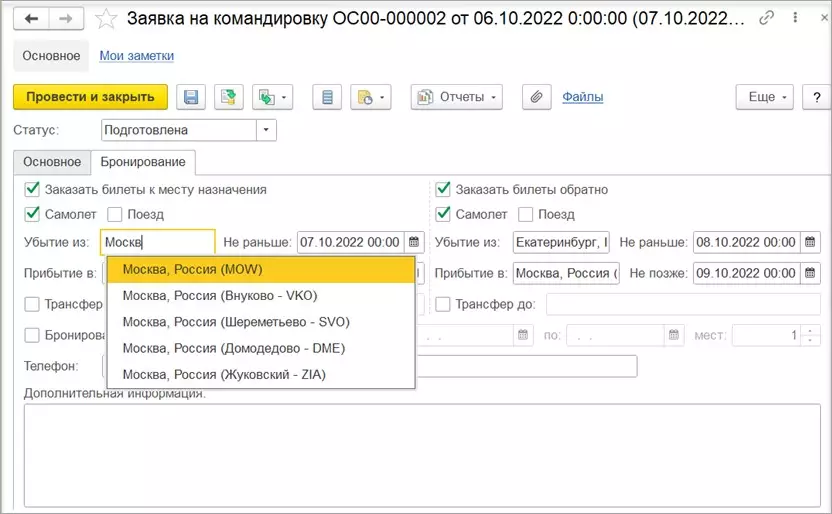Increase the 'мест' stepper value
The image size is (832, 514).
click(x=810, y=331)
